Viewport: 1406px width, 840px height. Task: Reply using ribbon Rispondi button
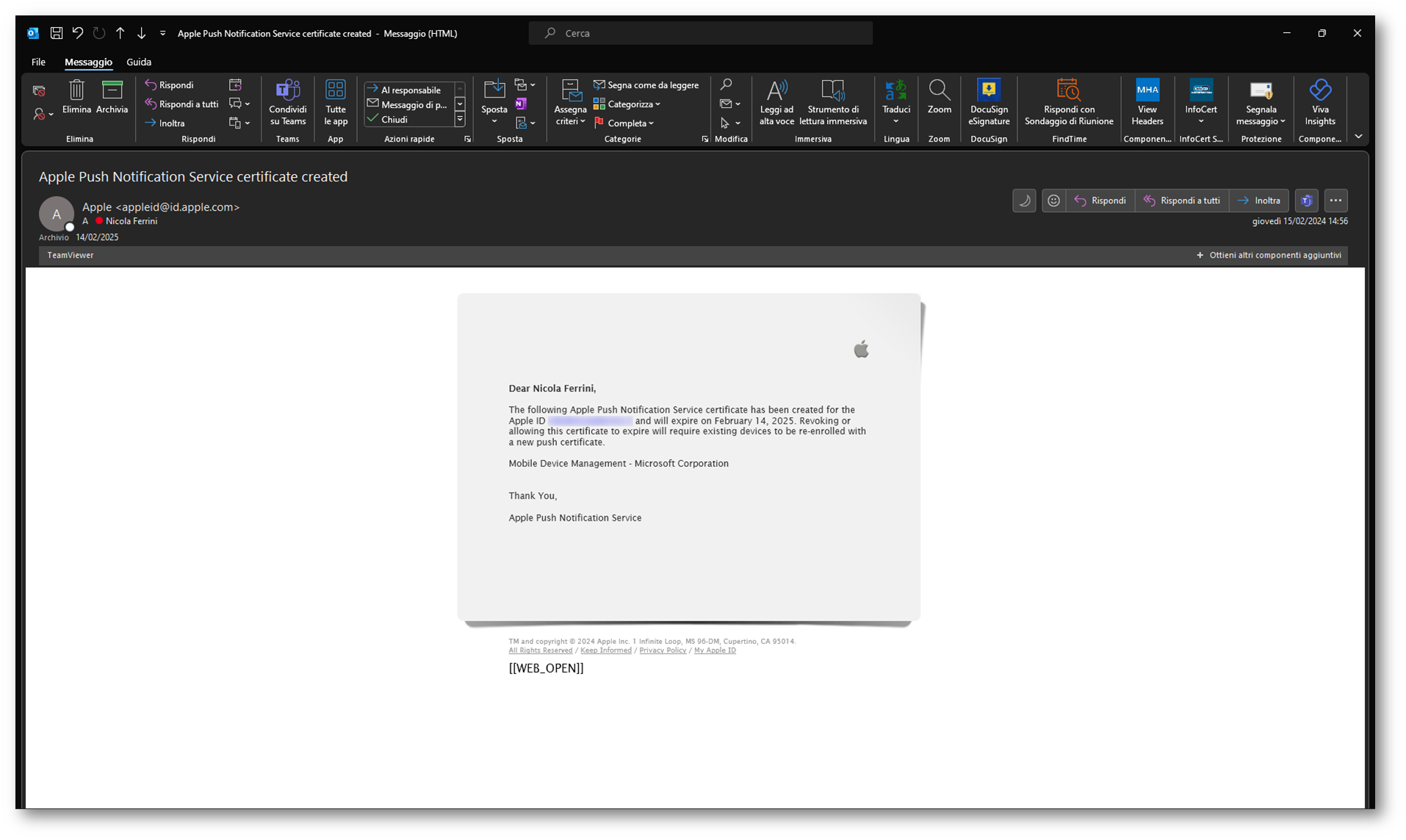(169, 85)
